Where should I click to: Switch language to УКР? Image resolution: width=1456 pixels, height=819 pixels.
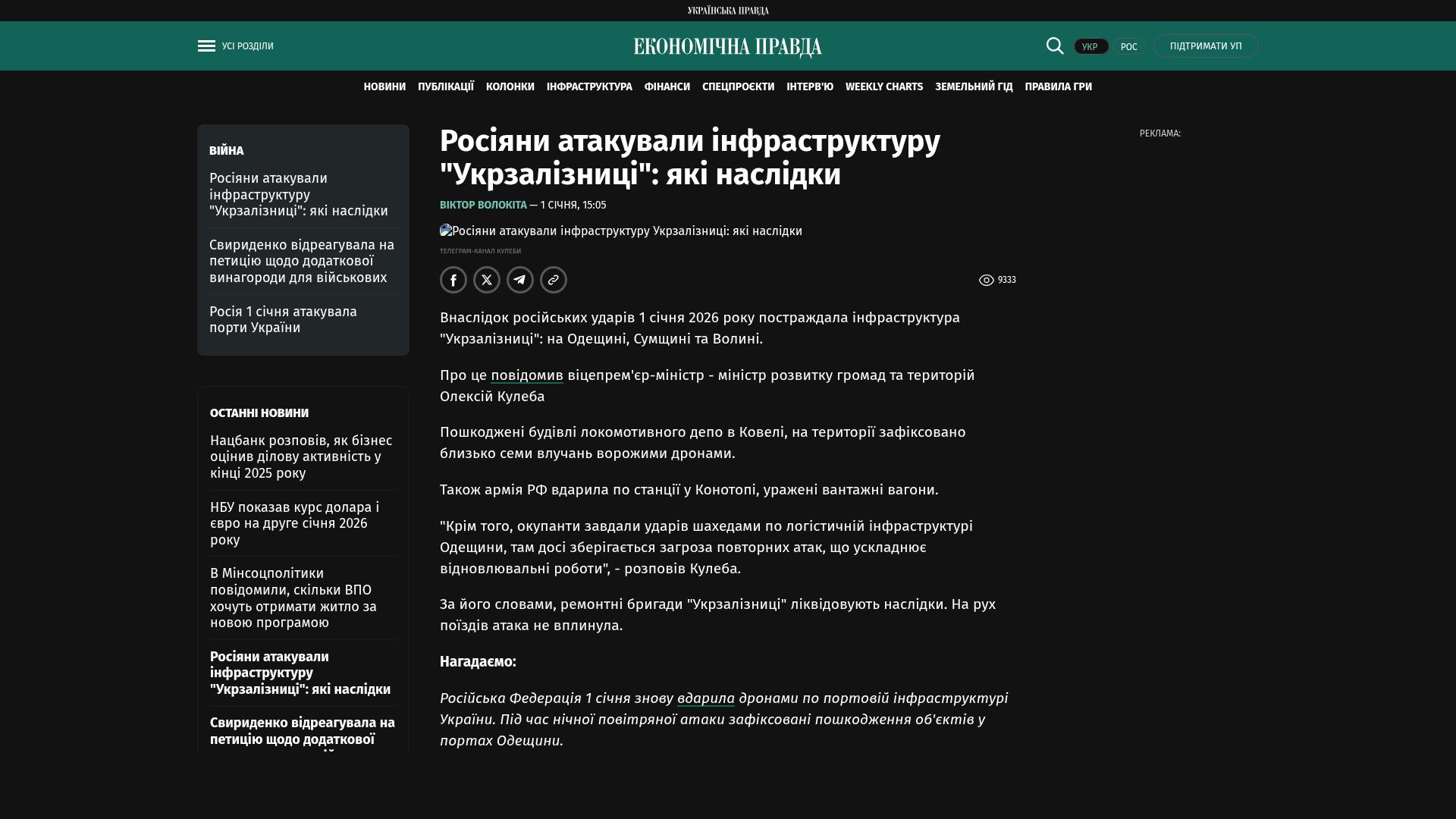1090,47
